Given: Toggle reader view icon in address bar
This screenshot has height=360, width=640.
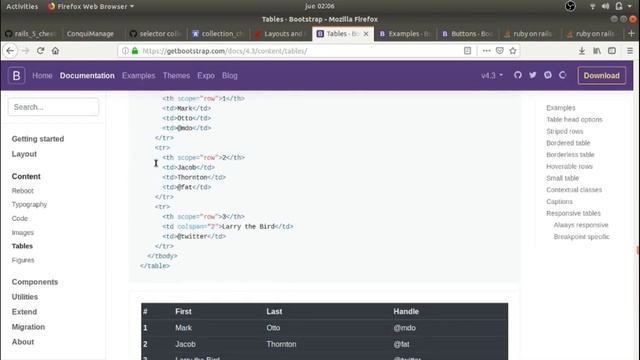Looking at the screenshot, I should pos(468,51).
